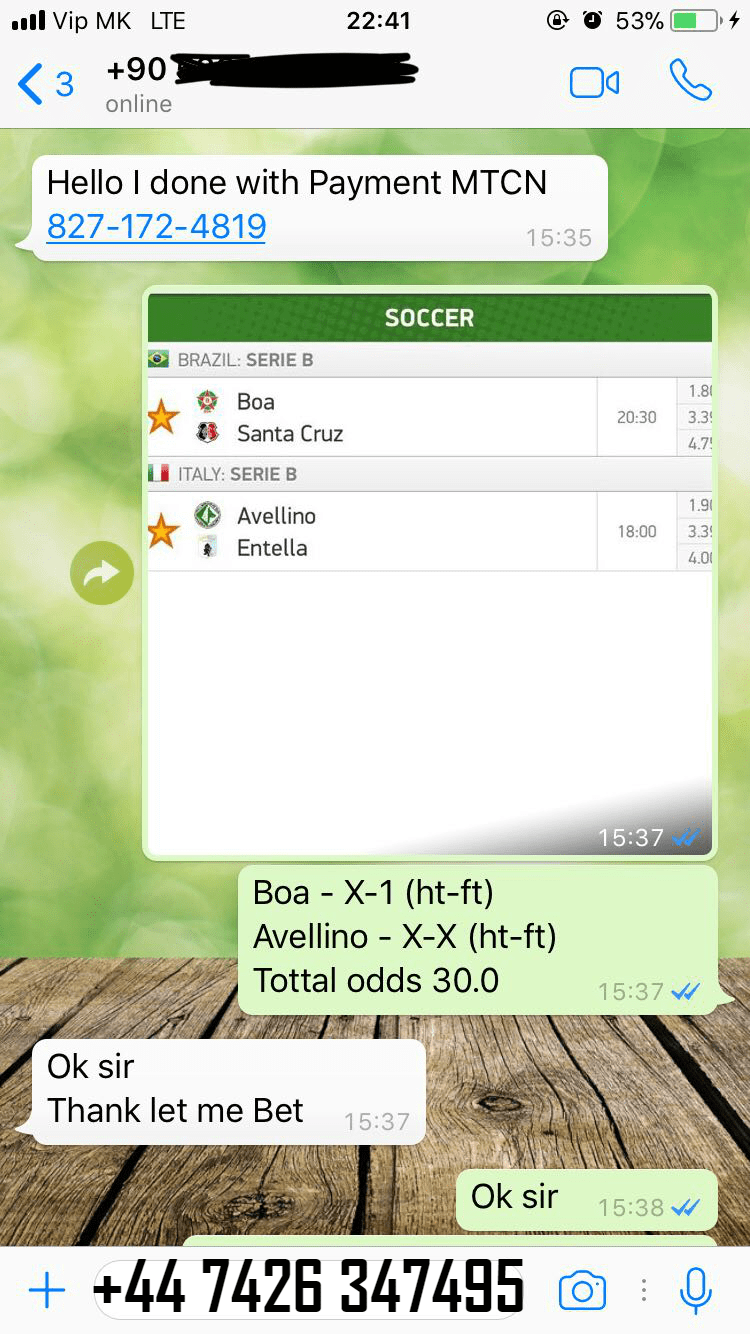Image resolution: width=750 pixels, height=1334 pixels.
Task: Open the plus attachment menu
Action: point(46,1290)
